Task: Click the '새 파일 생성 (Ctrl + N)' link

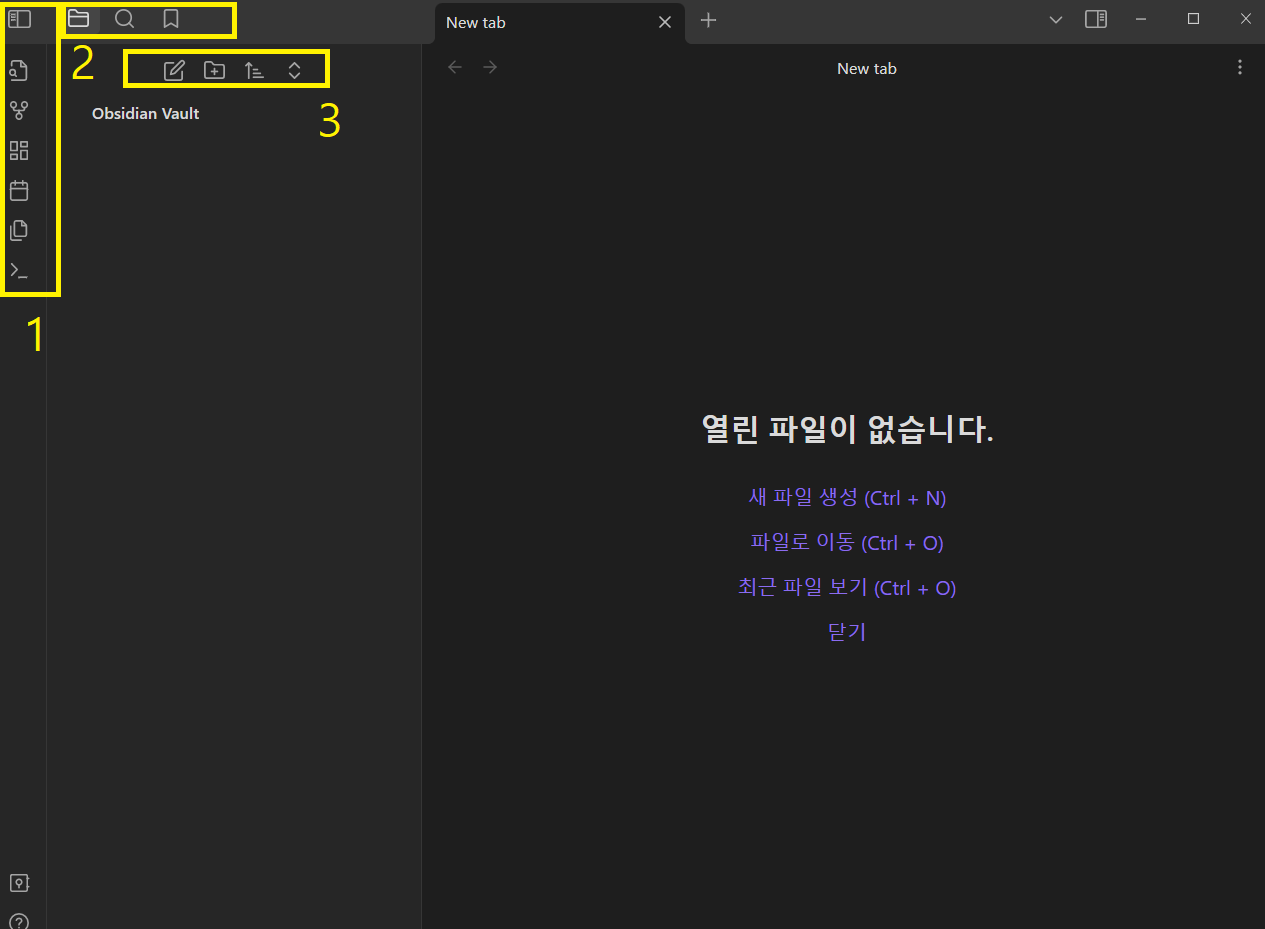Action: [847, 498]
